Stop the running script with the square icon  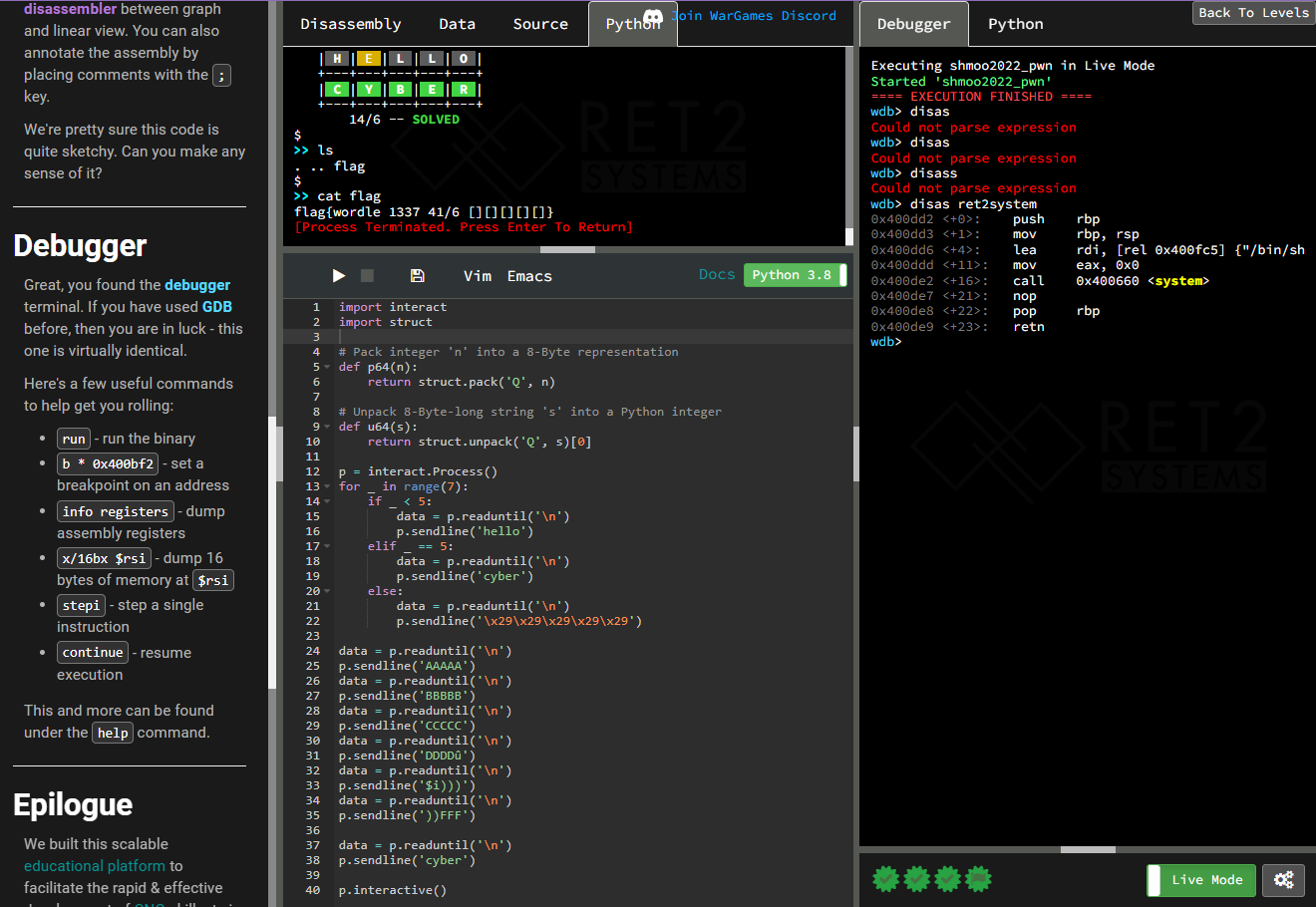tap(367, 275)
